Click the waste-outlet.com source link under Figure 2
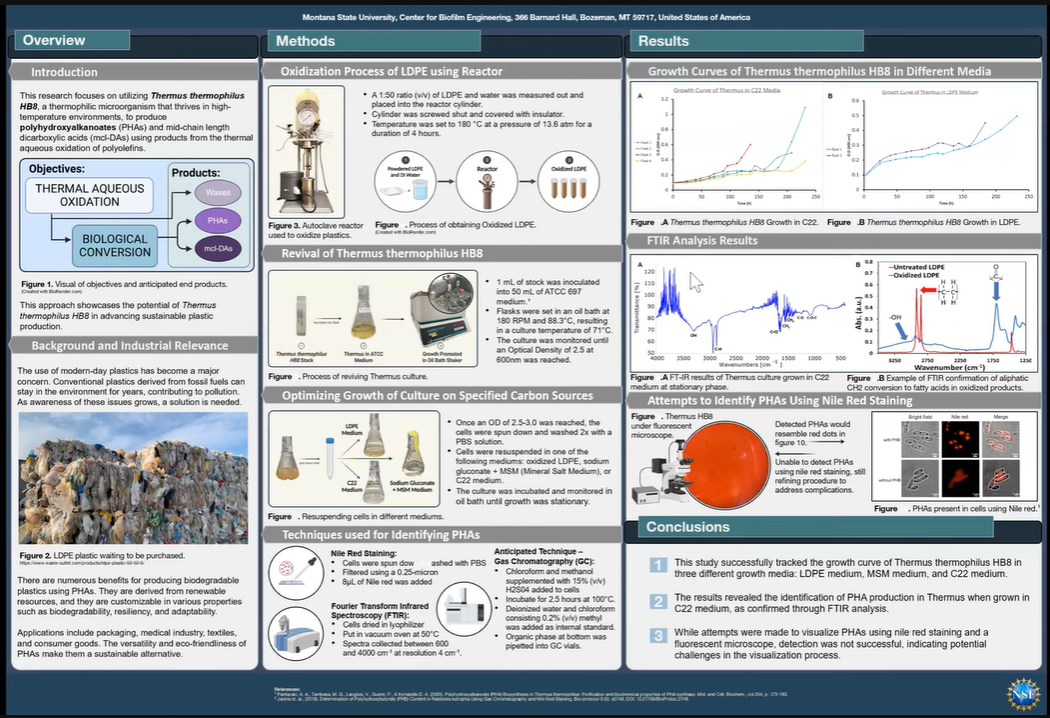Viewport: 1050px width, 718px height. click(82, 563)
